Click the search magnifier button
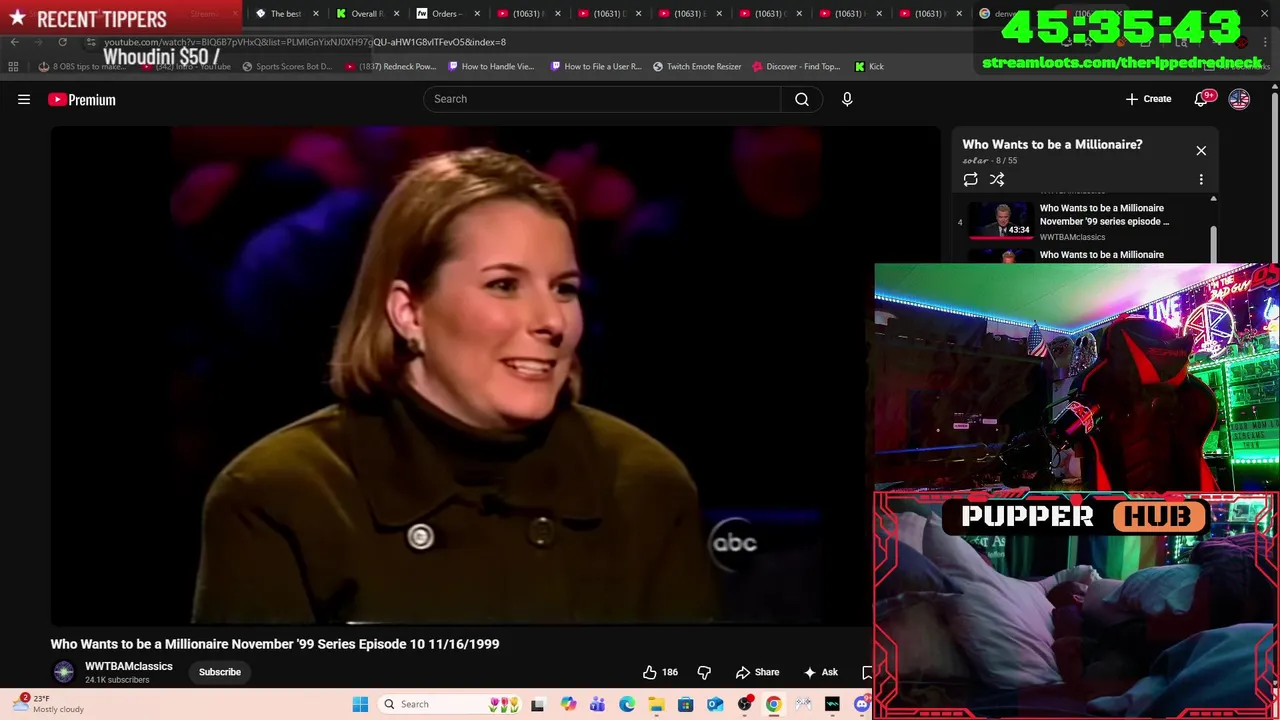Image resolution: width=1280 pixels, height=720 pixels. click(802, 99)
